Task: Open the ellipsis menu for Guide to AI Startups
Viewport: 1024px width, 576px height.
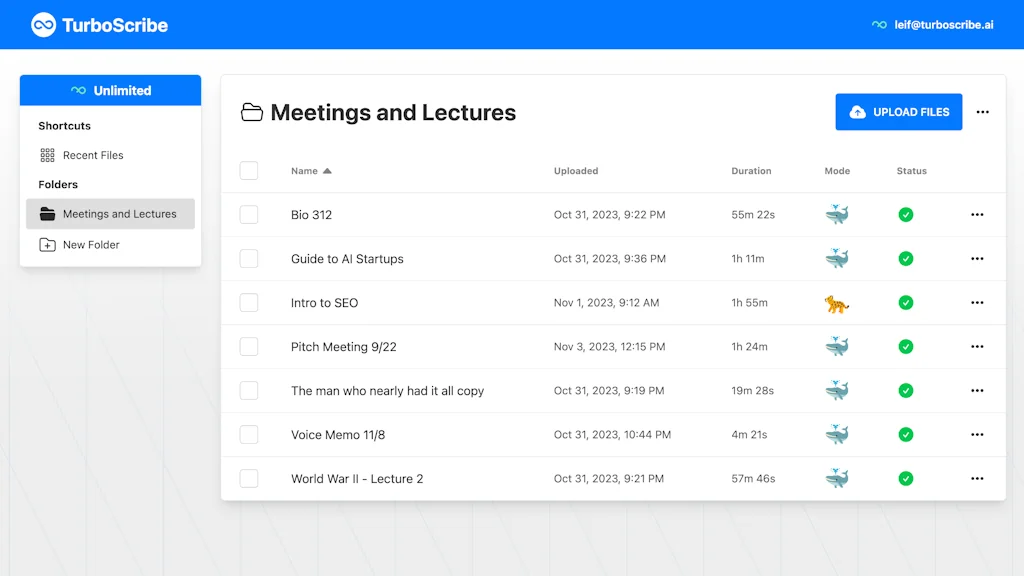Action: pos(977,258)
